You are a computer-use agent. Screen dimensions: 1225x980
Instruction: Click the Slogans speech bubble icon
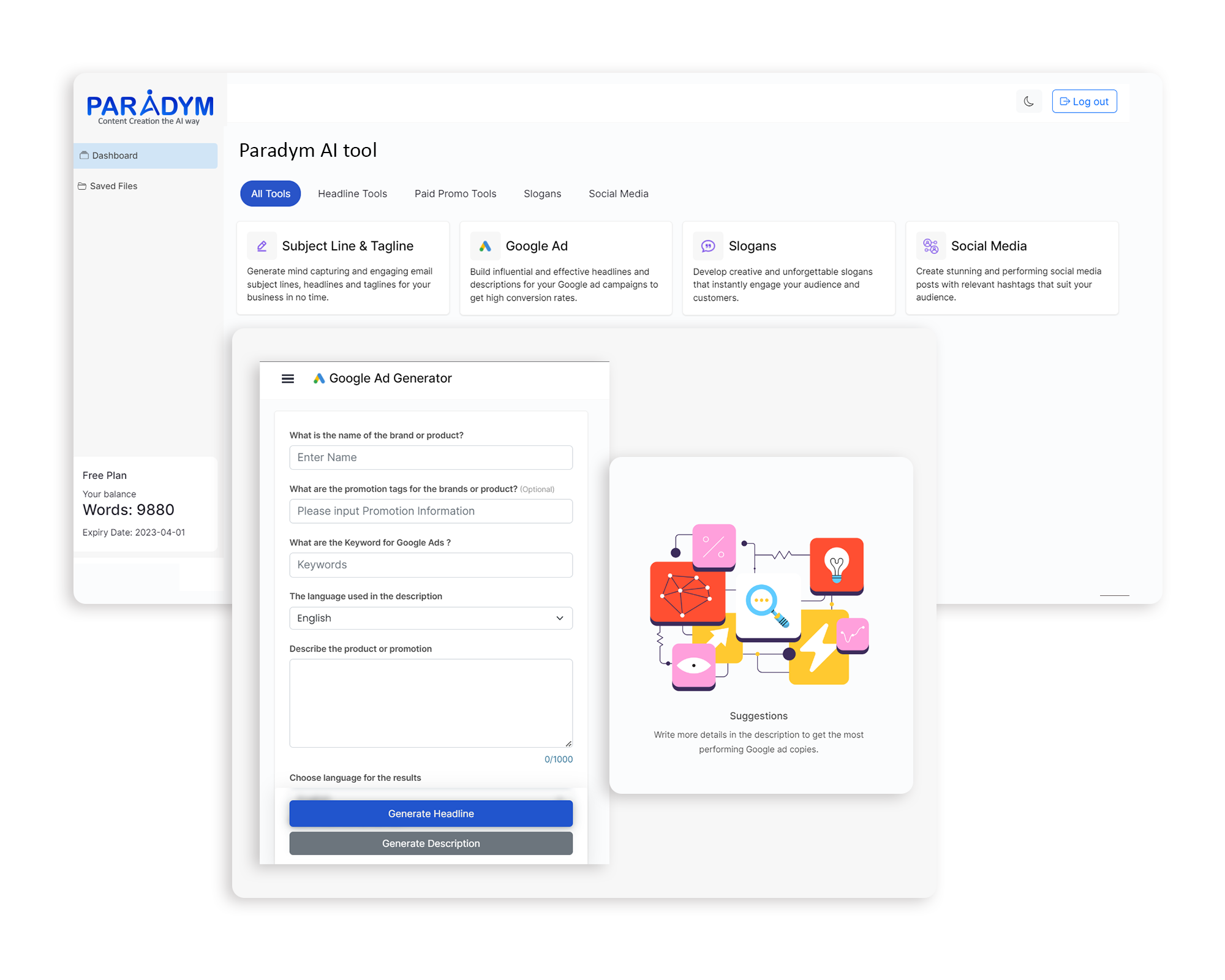707,245
